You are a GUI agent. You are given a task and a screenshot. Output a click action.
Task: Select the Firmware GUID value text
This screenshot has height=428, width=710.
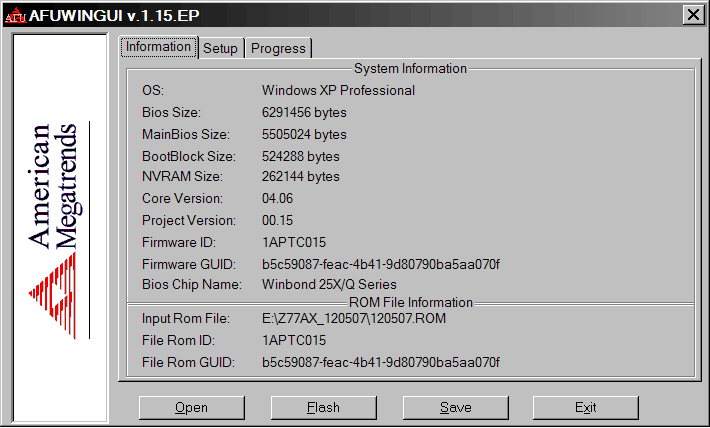(x=380, y=264)
